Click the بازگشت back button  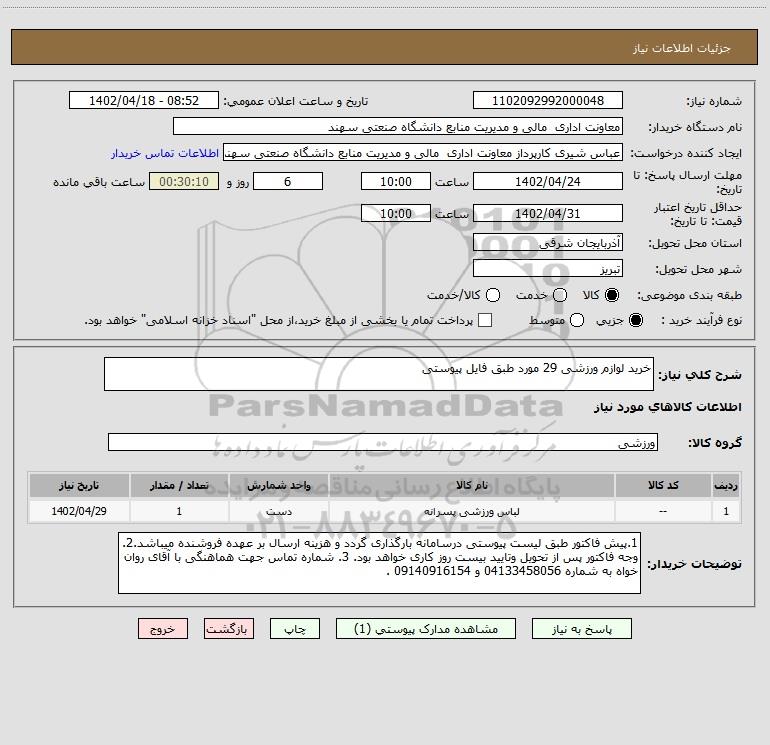coord(229,629)
